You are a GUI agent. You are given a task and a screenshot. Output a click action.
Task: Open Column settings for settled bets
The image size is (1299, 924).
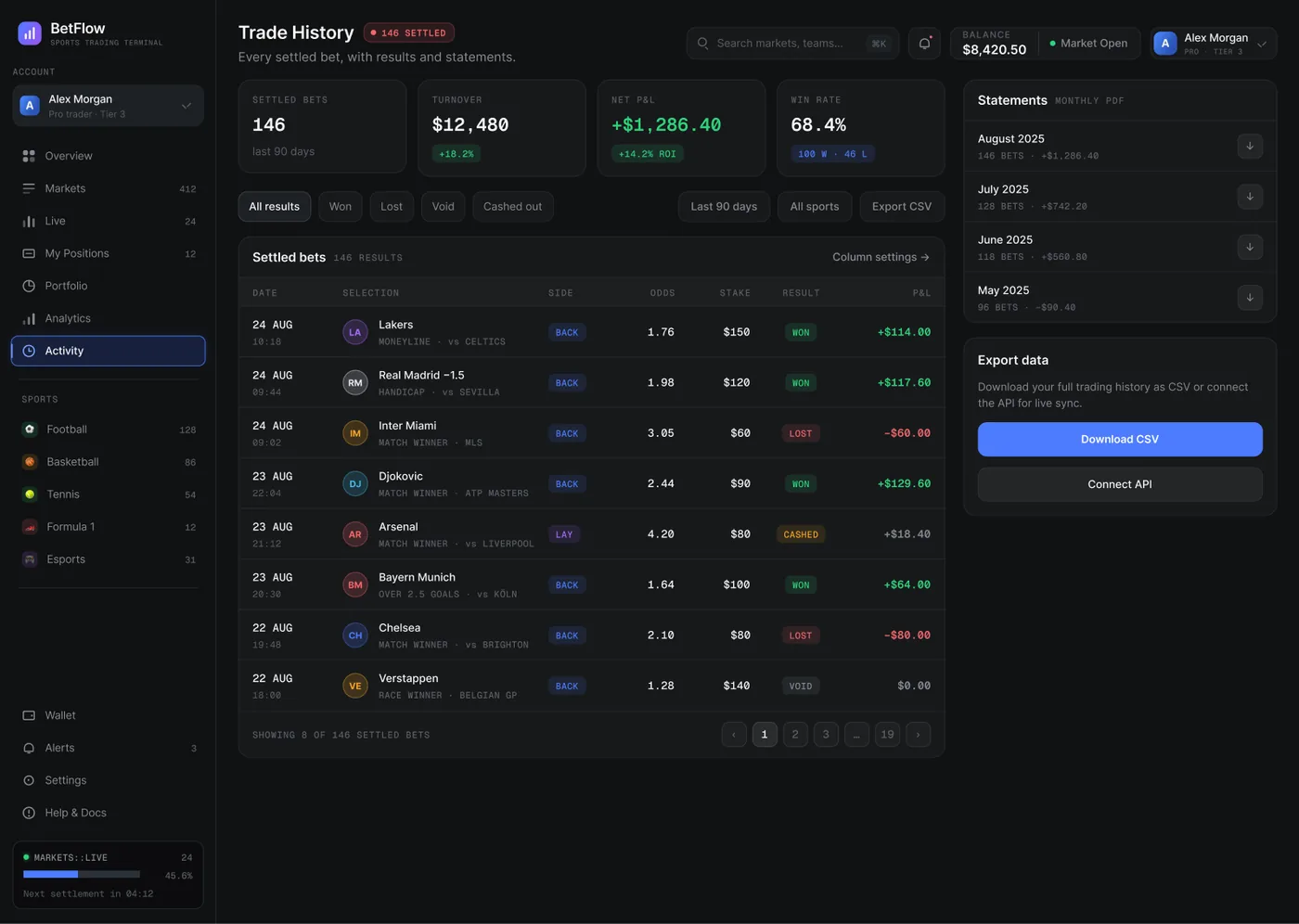[881, 257]
